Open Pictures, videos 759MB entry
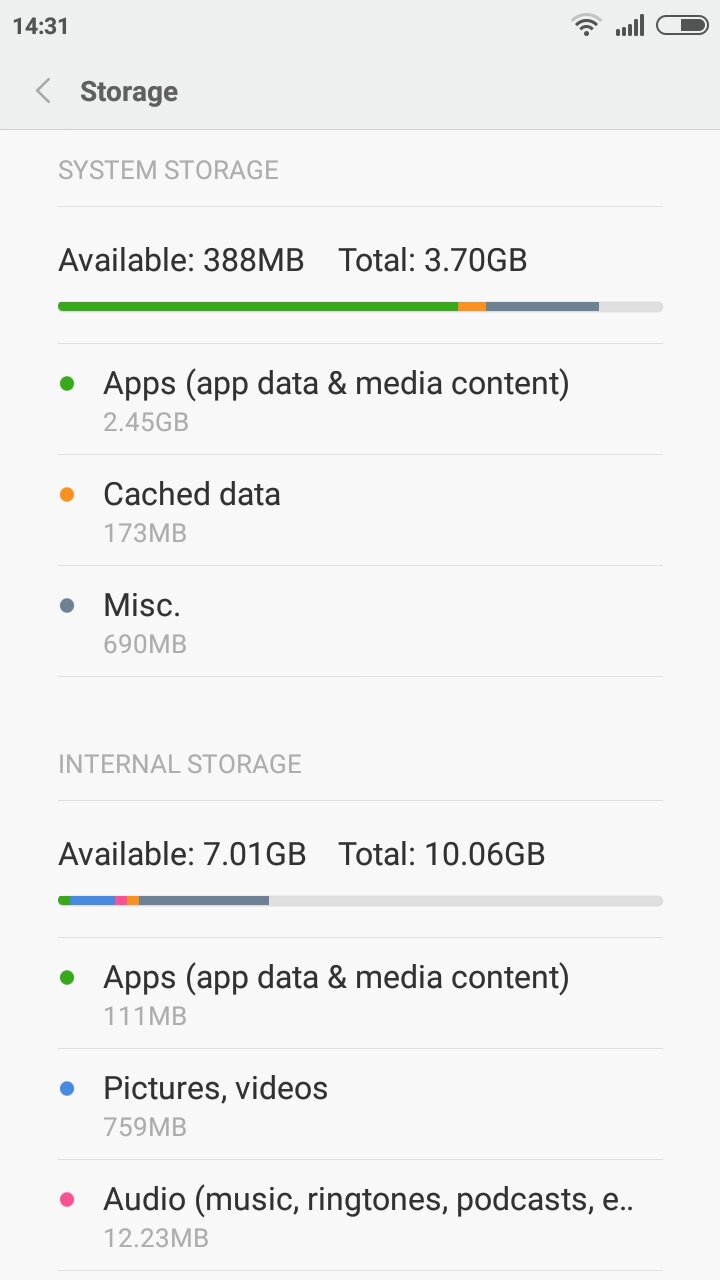The width and height of the screenshot is (720, 1280). coord(360,1104)
